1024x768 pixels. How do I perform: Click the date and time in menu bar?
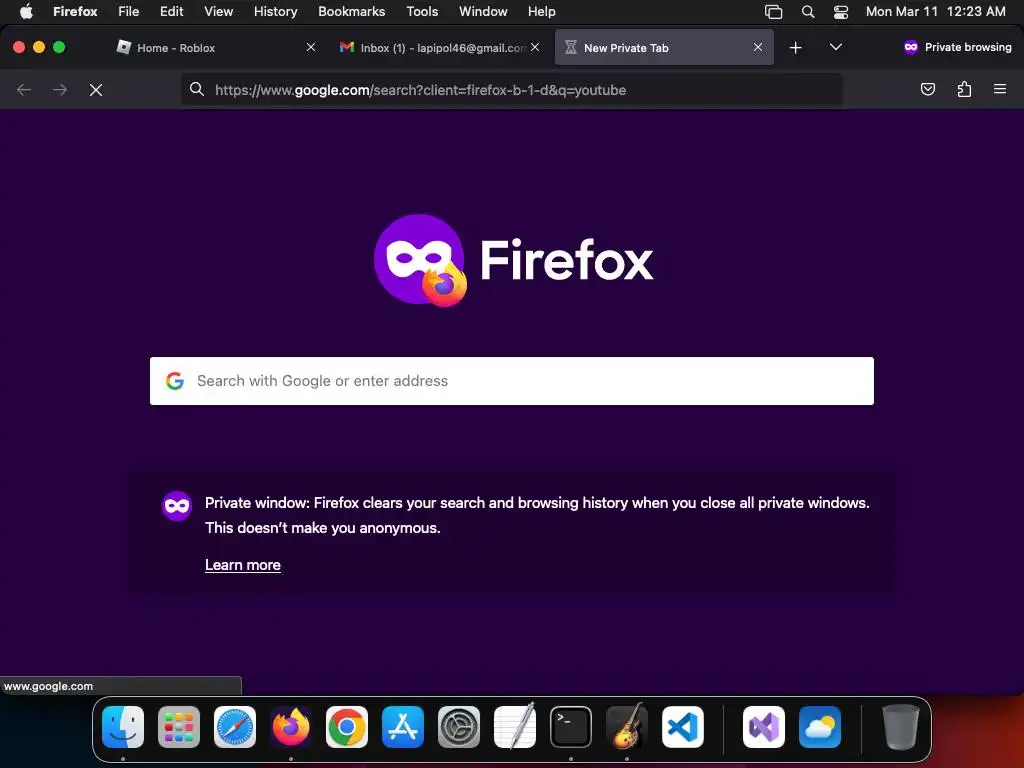pos(936,12)
